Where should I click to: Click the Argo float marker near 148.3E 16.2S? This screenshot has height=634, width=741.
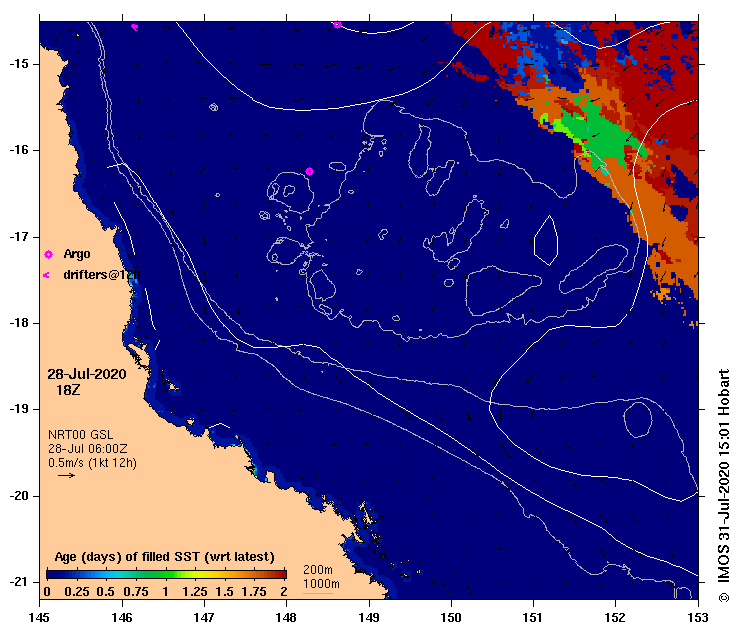[309, 171]
